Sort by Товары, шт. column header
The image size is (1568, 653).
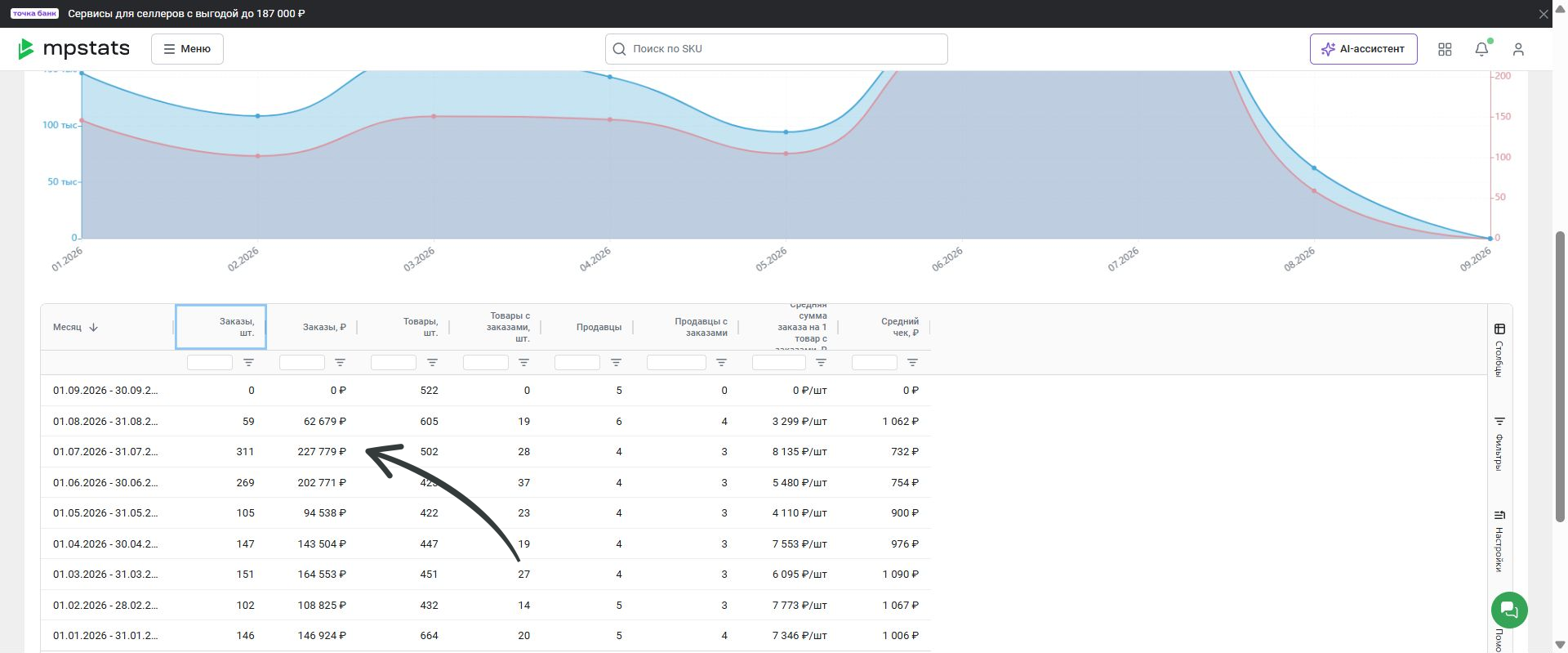tap(421, 327)
